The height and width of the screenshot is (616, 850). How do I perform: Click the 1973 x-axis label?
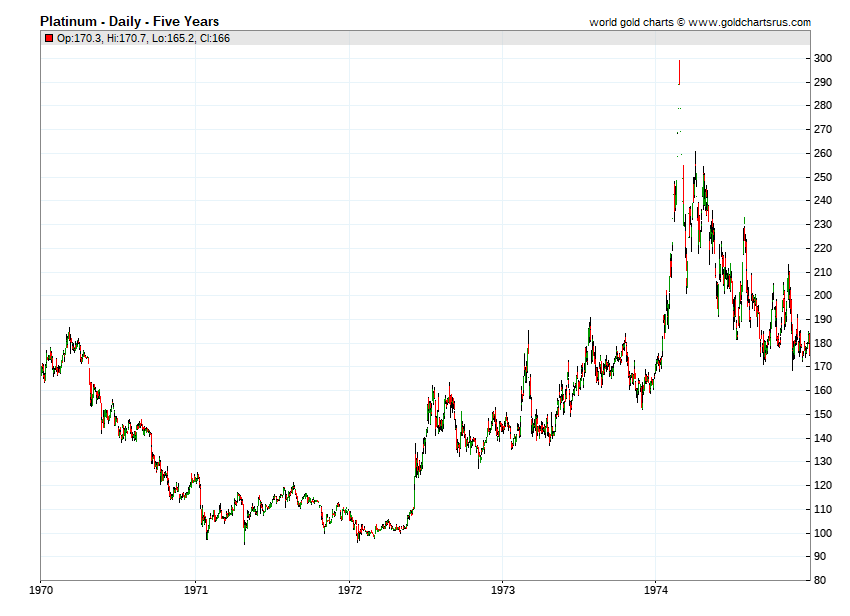pyautogui.click(x=503, y=590)
